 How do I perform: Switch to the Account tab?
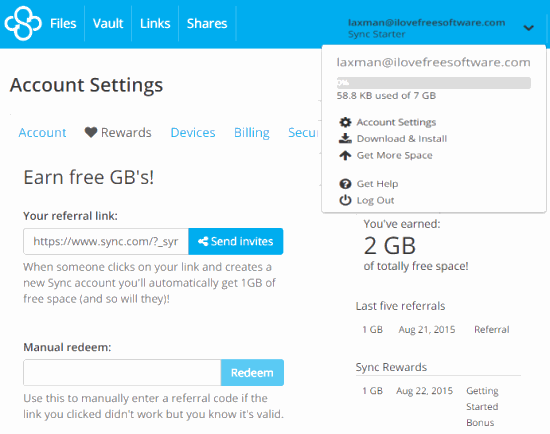42,133
